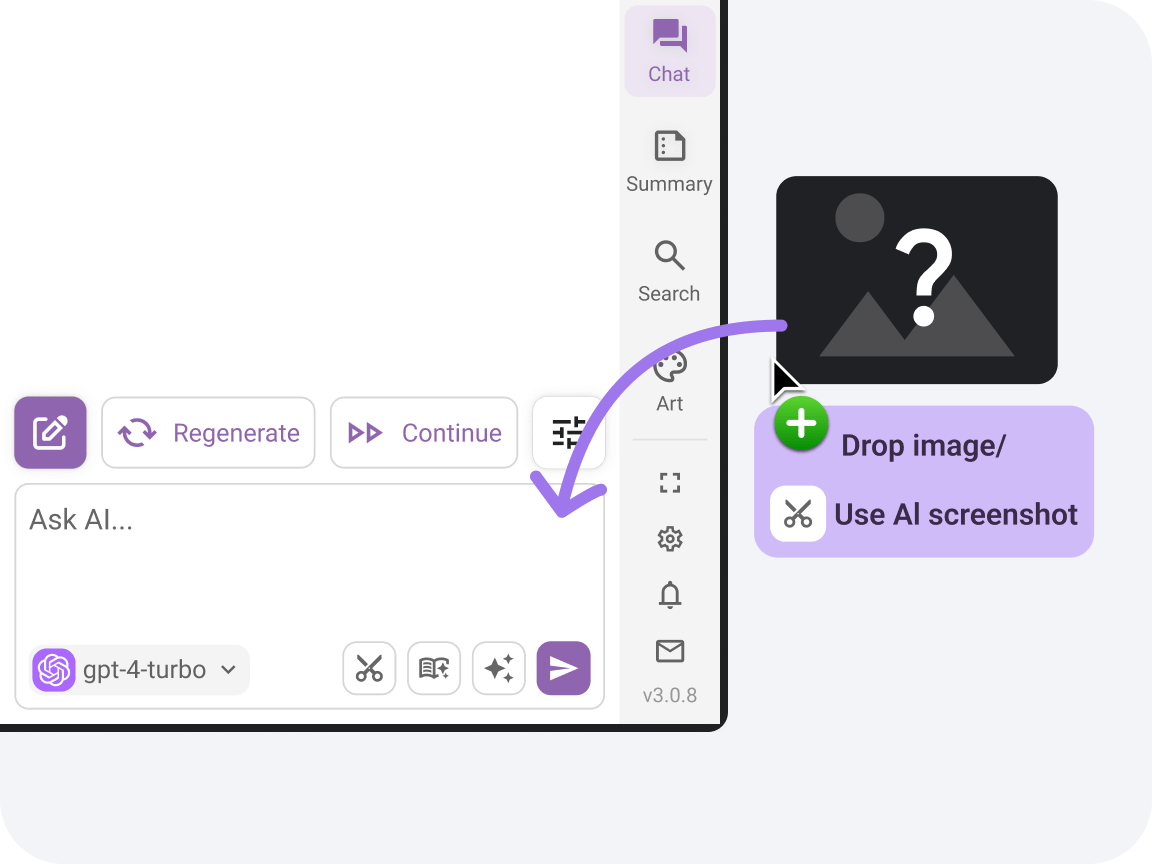The width and height of the screenshot is (1152, 864).
Task: Open the Chat tab in sidebar
Action: (669, 51)
